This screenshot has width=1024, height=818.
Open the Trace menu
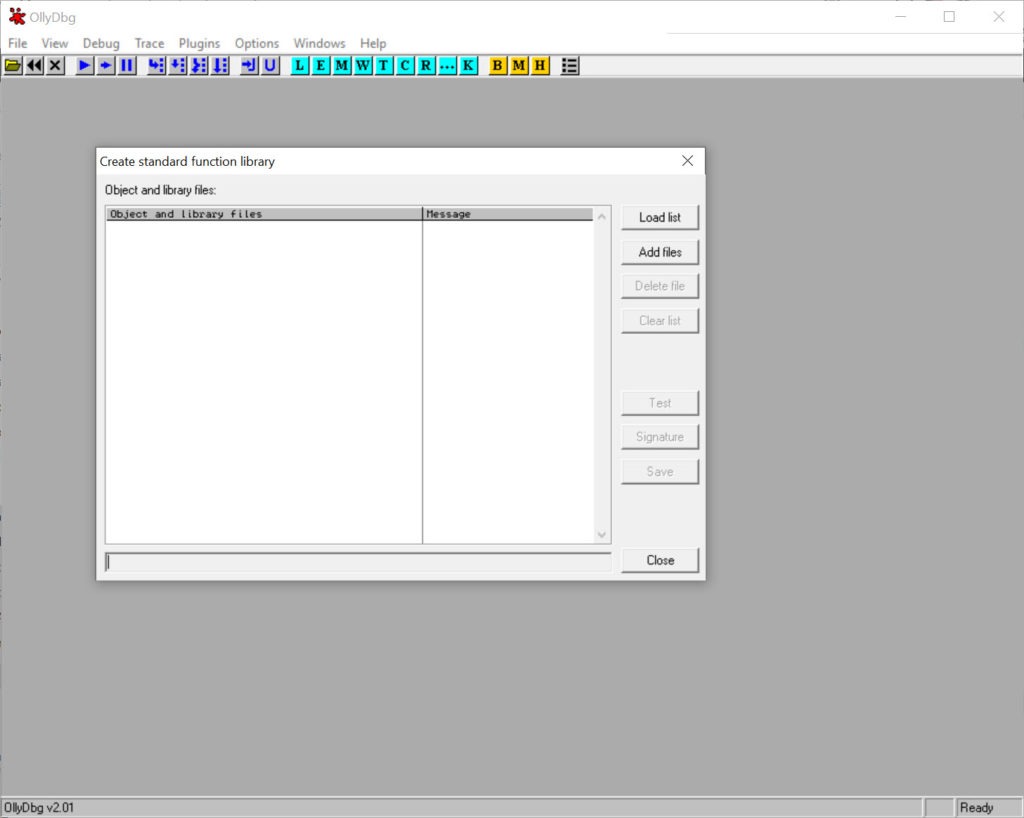click(150, 43)
